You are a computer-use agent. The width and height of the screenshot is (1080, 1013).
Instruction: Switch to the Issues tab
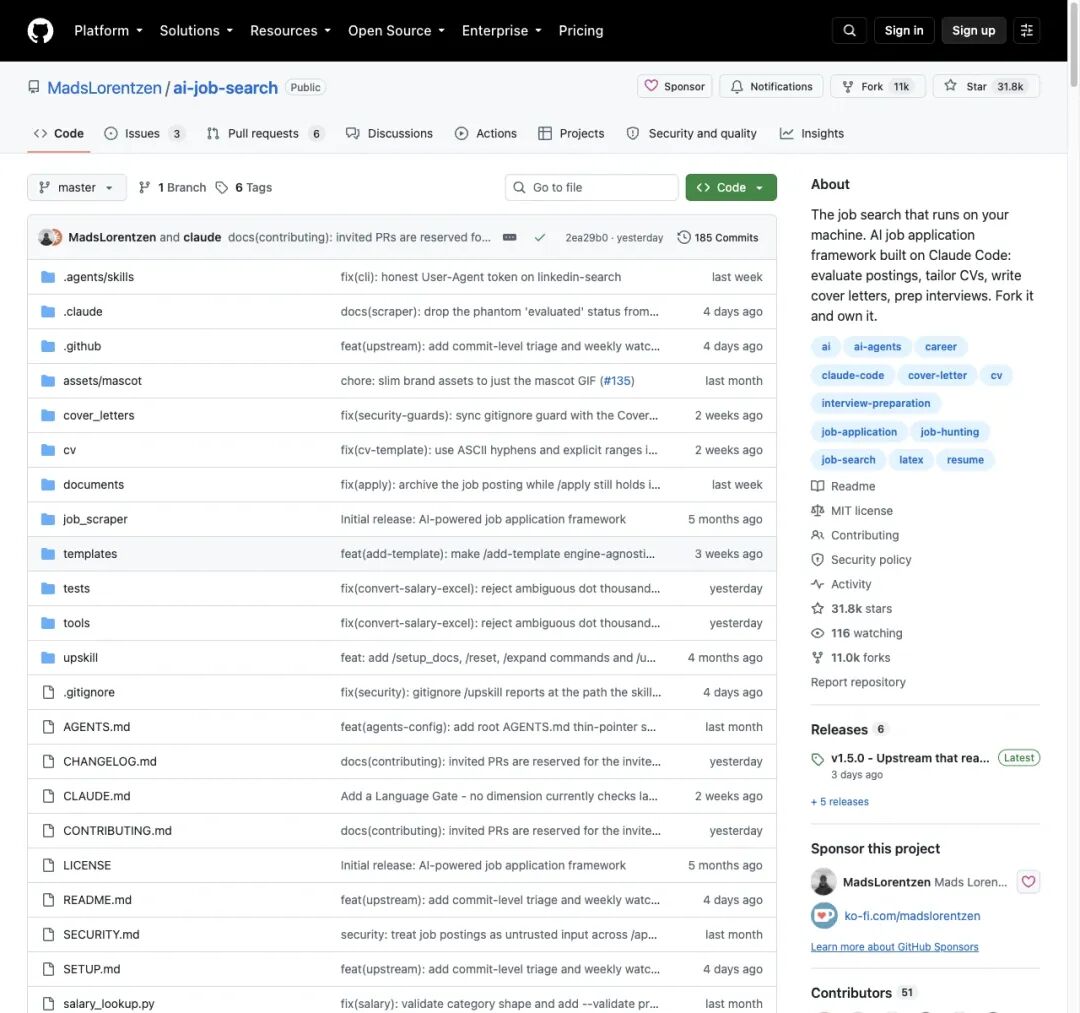(143, 134)
